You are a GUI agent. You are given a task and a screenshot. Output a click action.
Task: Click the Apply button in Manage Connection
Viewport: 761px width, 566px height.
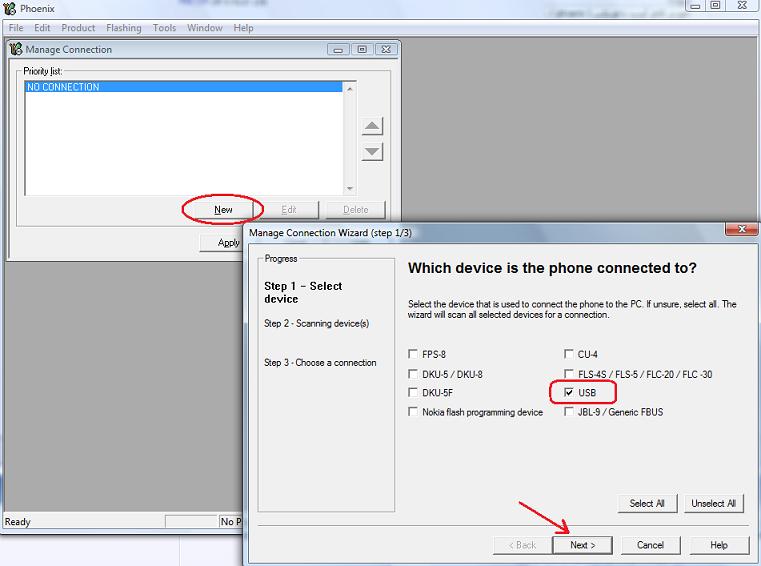pos(221,242)
